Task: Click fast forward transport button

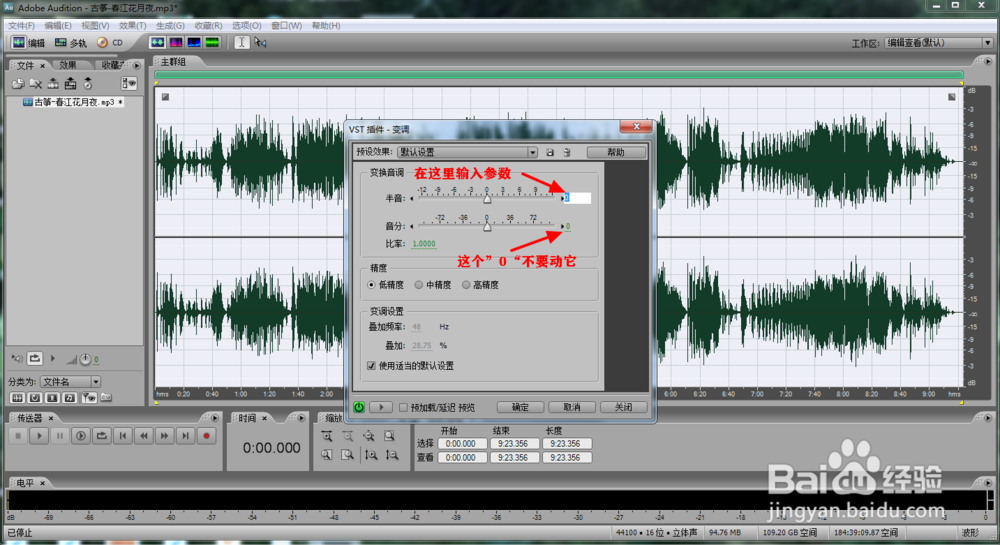Action: (165, 436)
